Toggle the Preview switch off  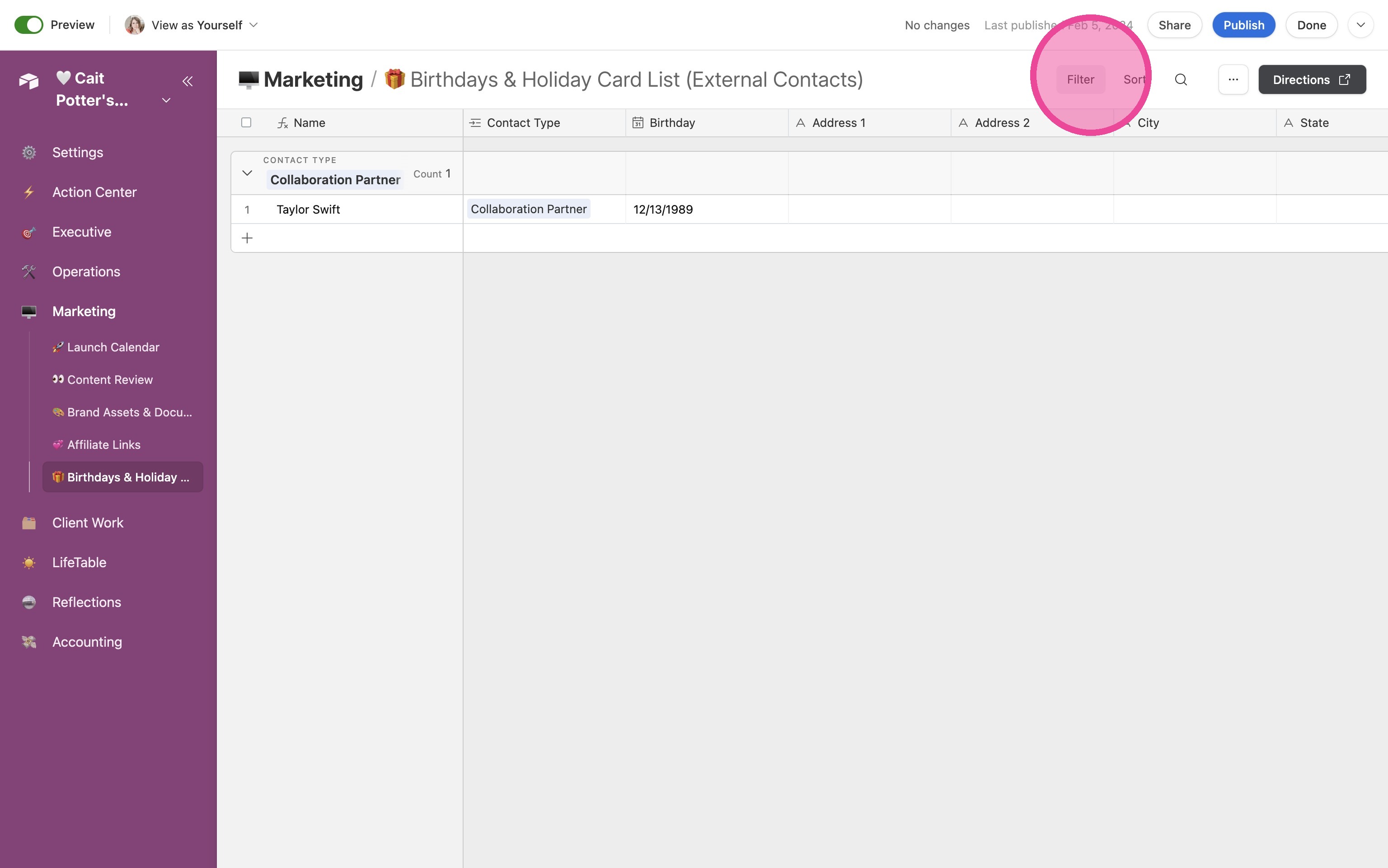[x=29, y=25]
